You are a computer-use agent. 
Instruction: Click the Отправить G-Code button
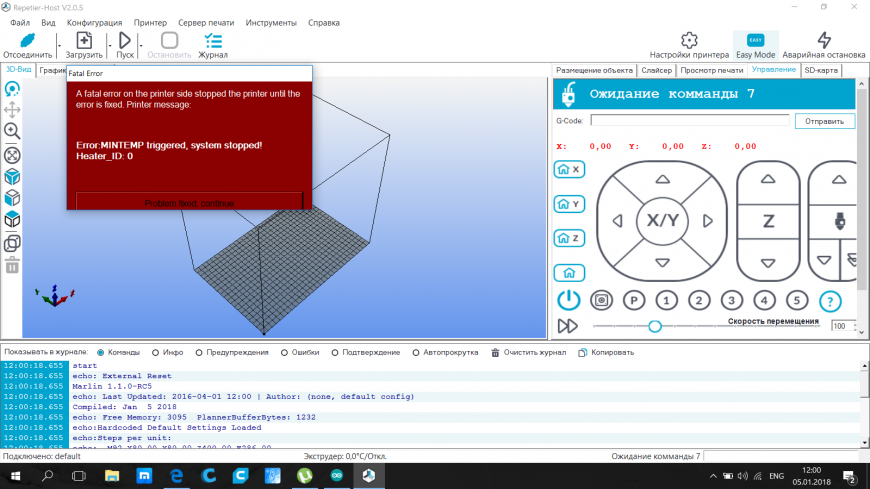pos(825,121)
